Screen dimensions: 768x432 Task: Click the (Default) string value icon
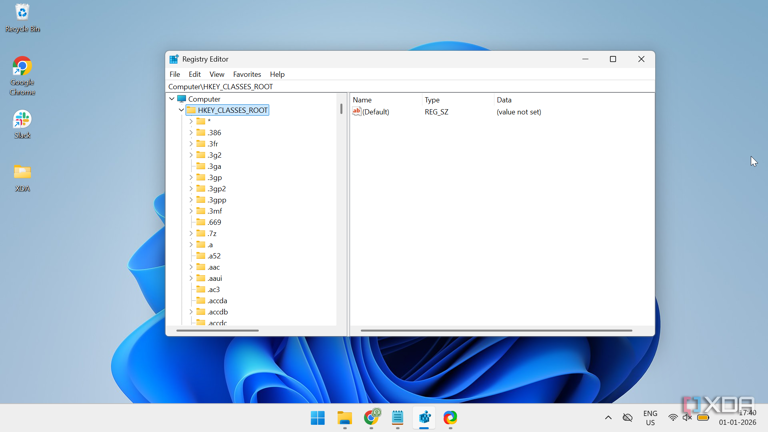click(x=357, y=112)
